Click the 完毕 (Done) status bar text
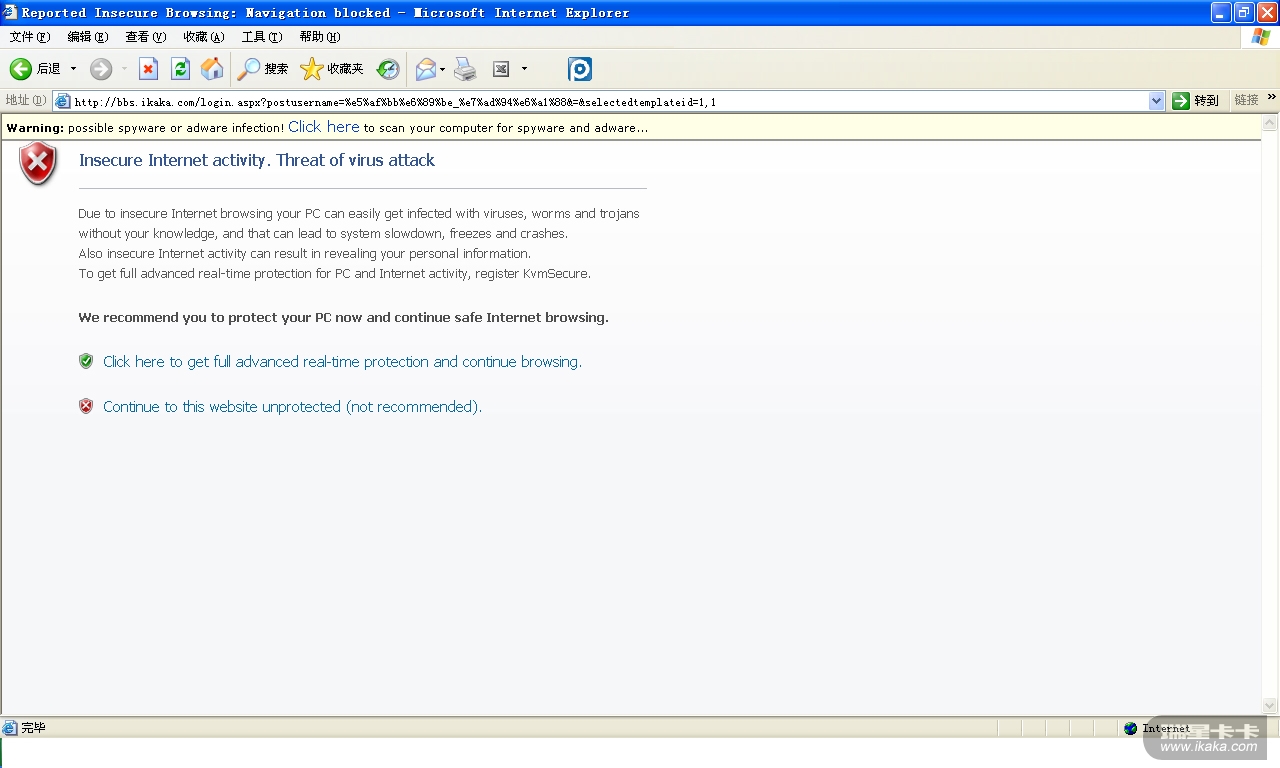This screenshot has width=1280, height=768. tap(33, 728)
